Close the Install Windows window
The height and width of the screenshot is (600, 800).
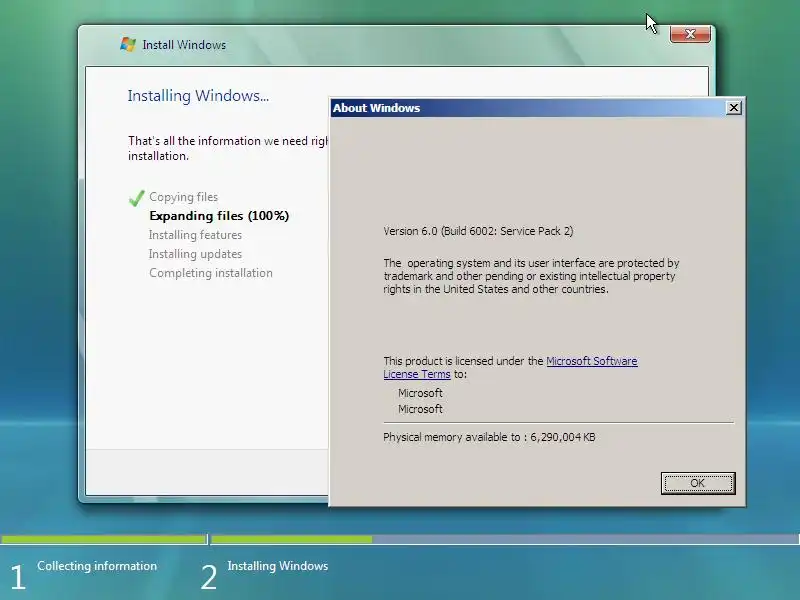690,34
